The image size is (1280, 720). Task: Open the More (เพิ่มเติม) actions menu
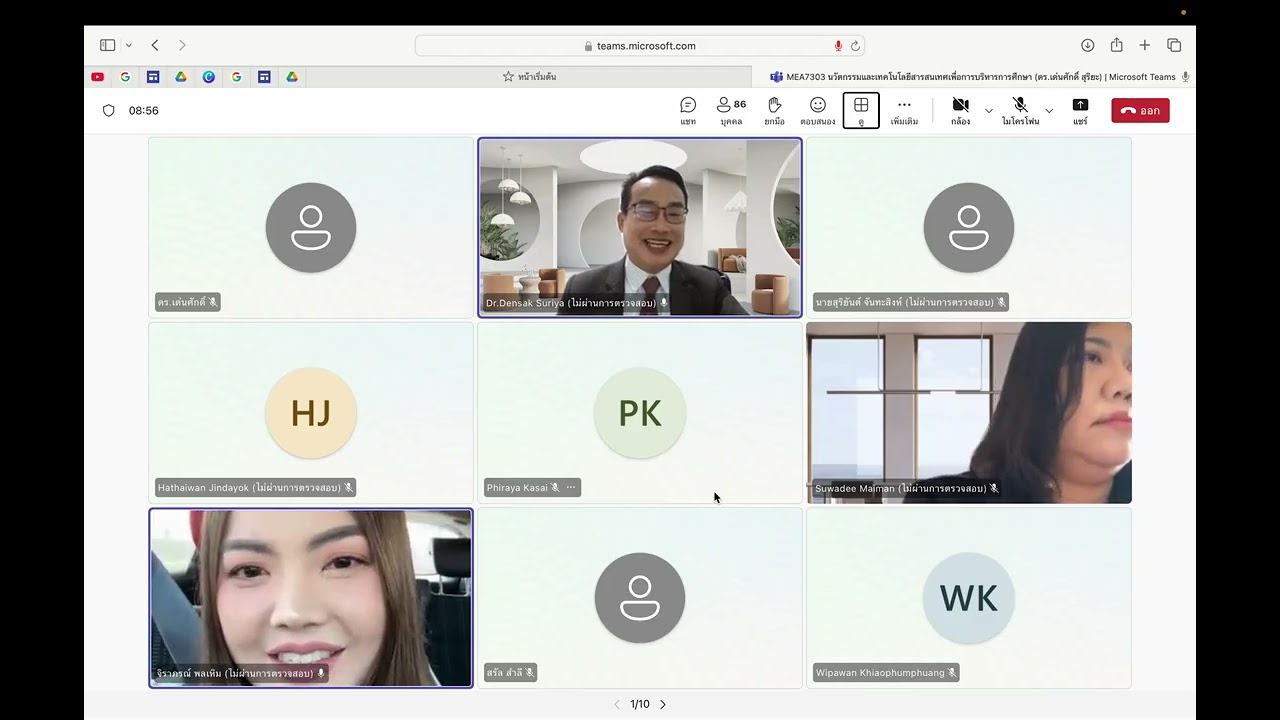pyautogui.click(x=904, y=111)
